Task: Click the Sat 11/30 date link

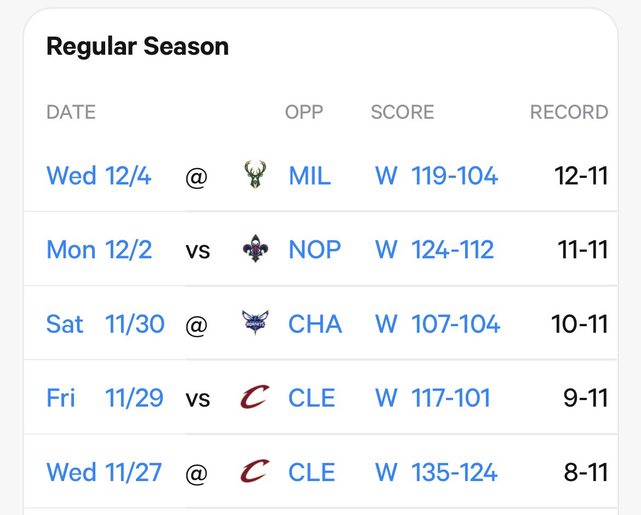Action: 105,323
